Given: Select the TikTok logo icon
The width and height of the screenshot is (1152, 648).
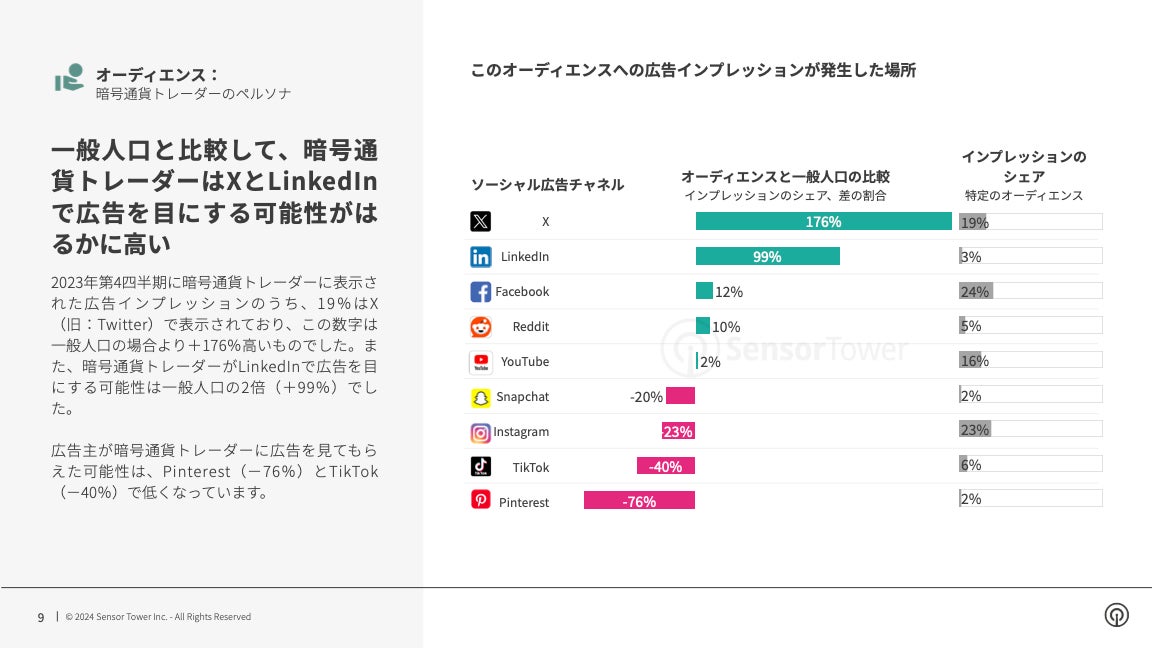Looking at the screenshot, I should (x=480, y=467).
